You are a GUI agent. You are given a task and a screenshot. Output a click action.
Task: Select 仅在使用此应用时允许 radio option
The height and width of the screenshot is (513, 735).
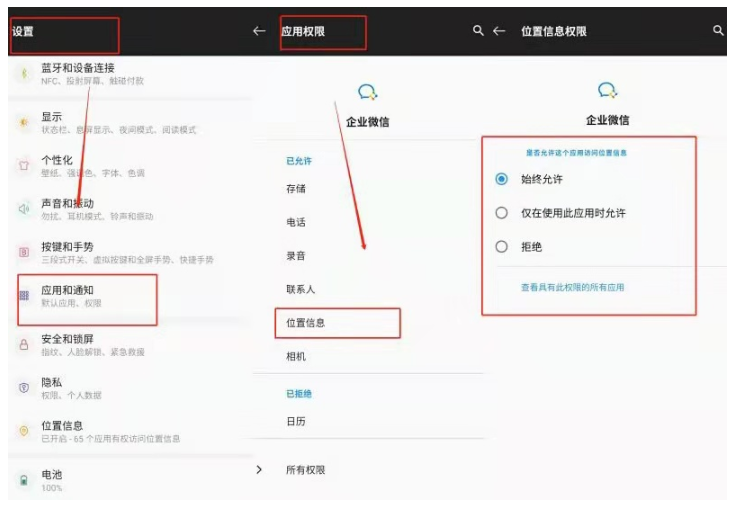click(502, 213)
